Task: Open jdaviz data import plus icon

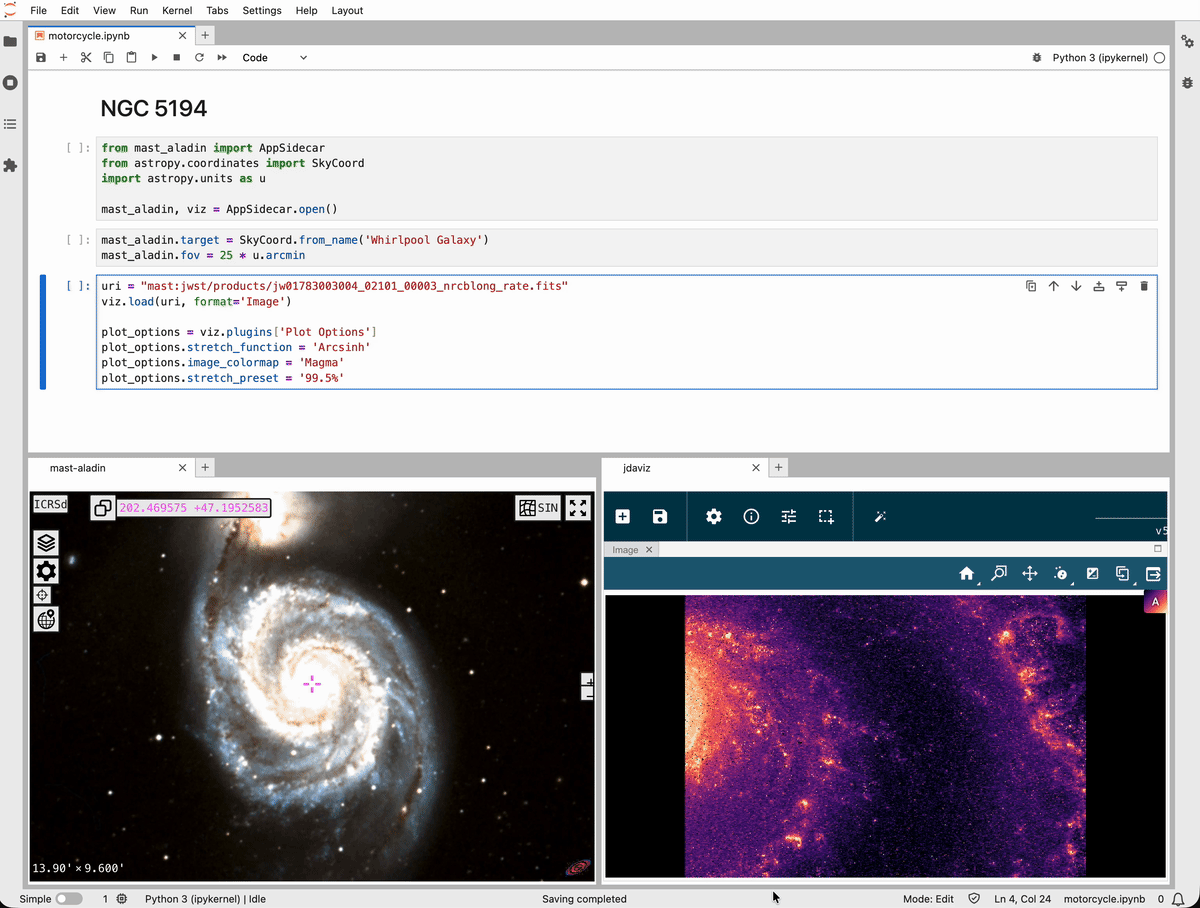Action: click(623, 517)
